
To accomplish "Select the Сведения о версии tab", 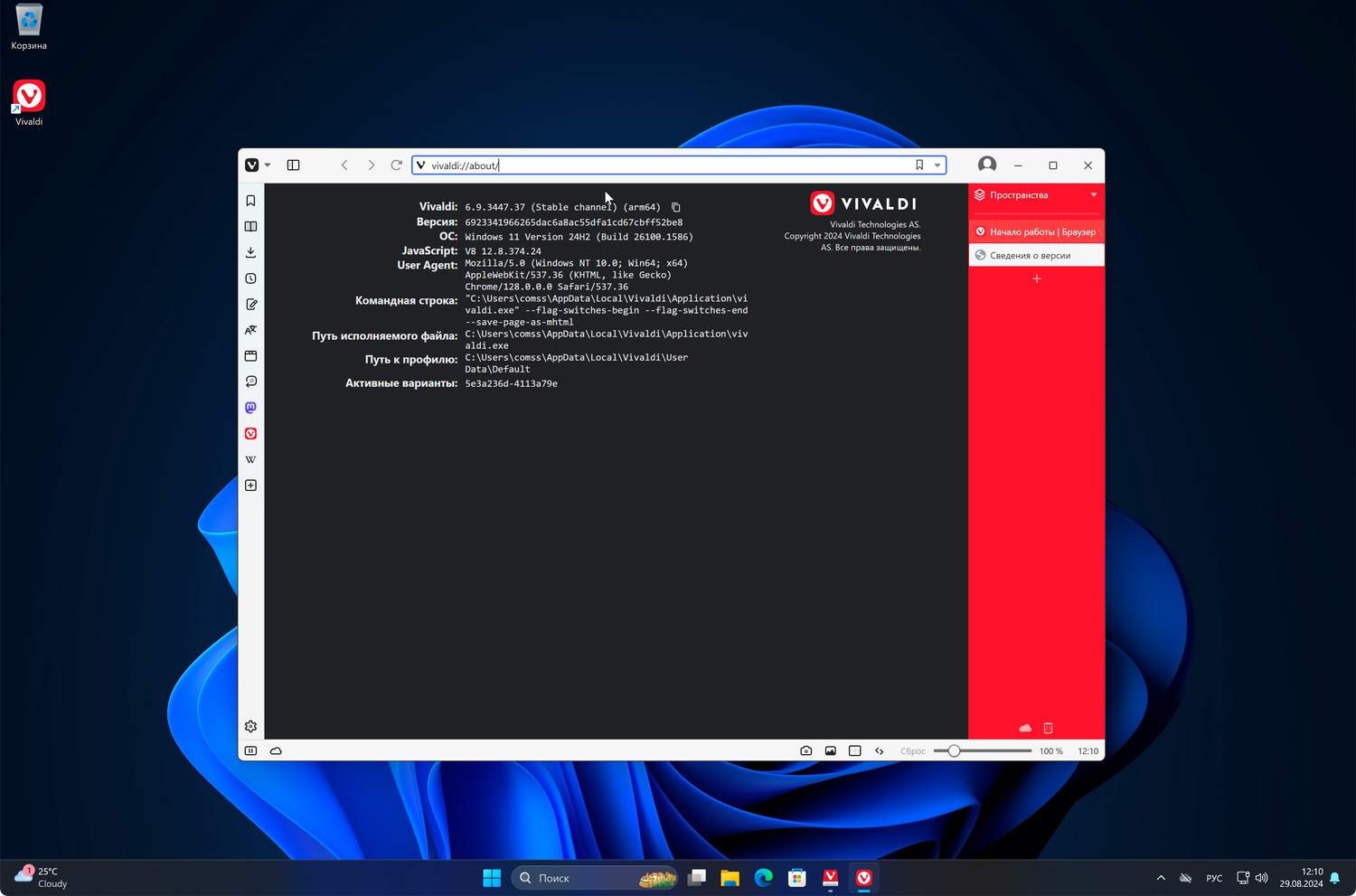I will (1037, 255).
